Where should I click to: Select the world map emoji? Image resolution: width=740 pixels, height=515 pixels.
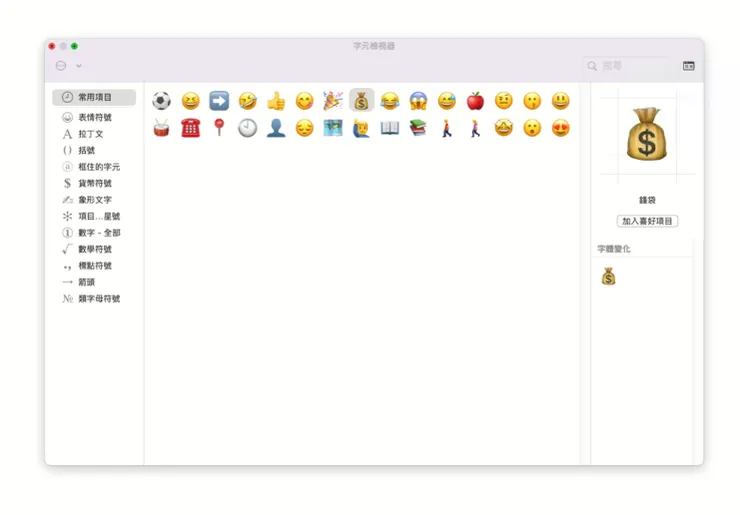333,128
